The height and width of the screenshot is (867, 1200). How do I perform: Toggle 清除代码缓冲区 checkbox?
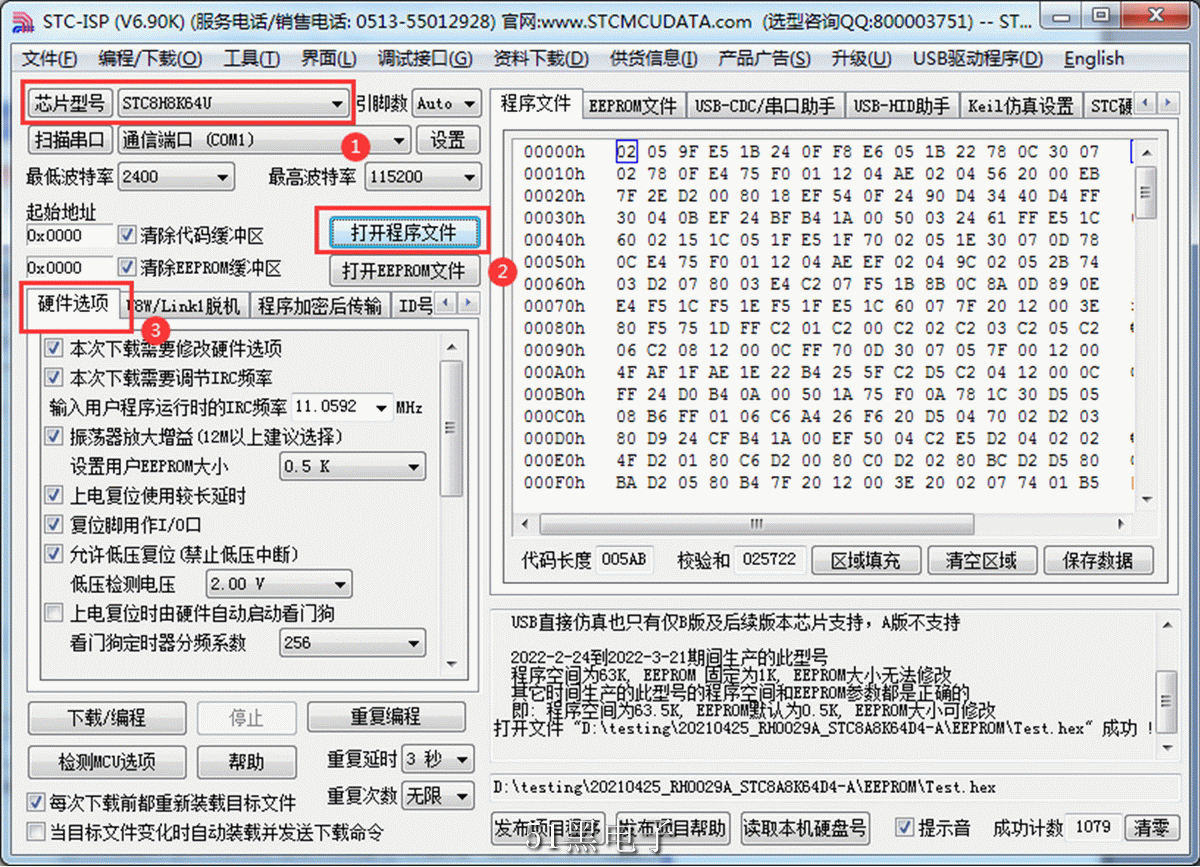click(x=127, y=235)
